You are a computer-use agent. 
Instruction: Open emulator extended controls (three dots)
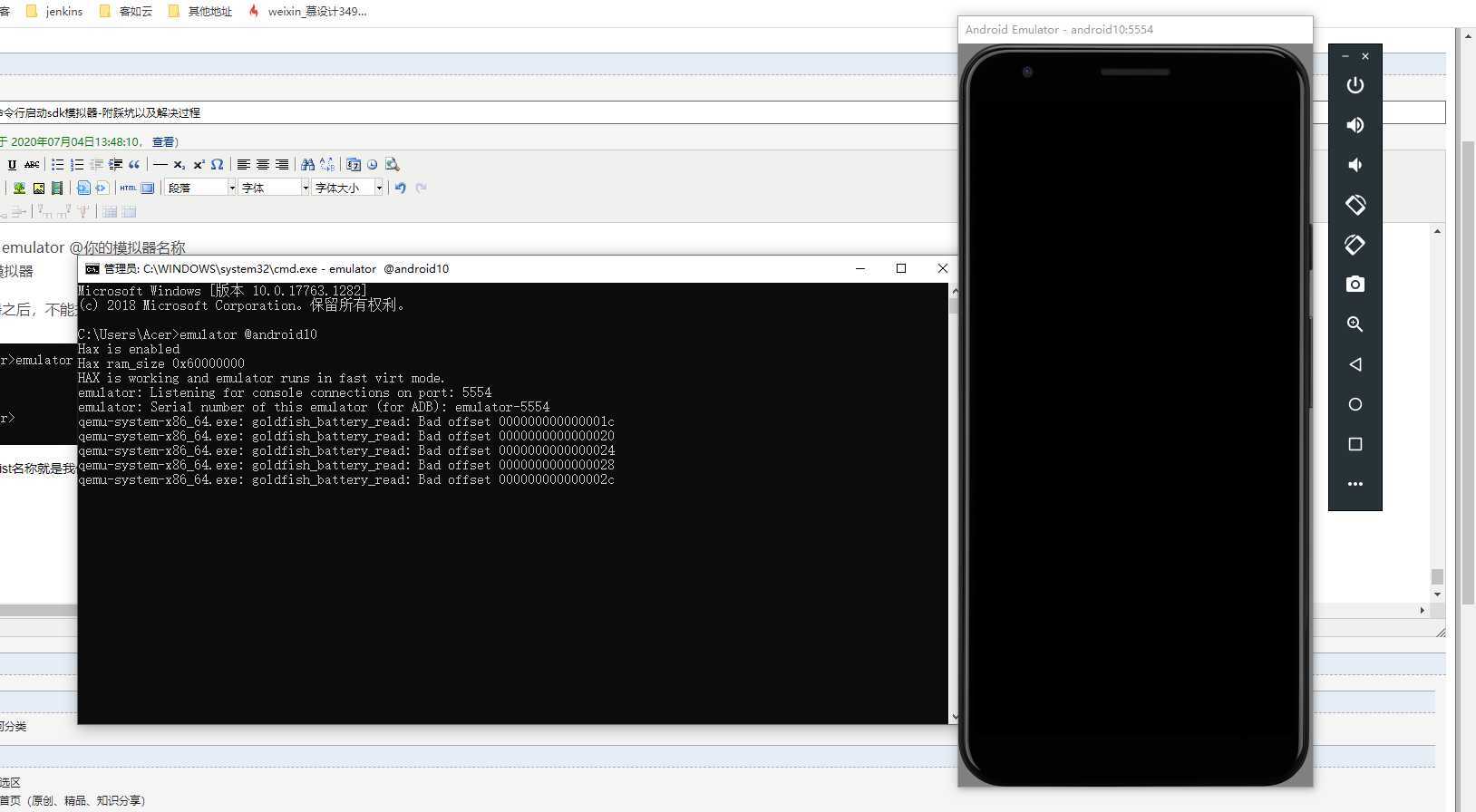(x=1355, y=484)
